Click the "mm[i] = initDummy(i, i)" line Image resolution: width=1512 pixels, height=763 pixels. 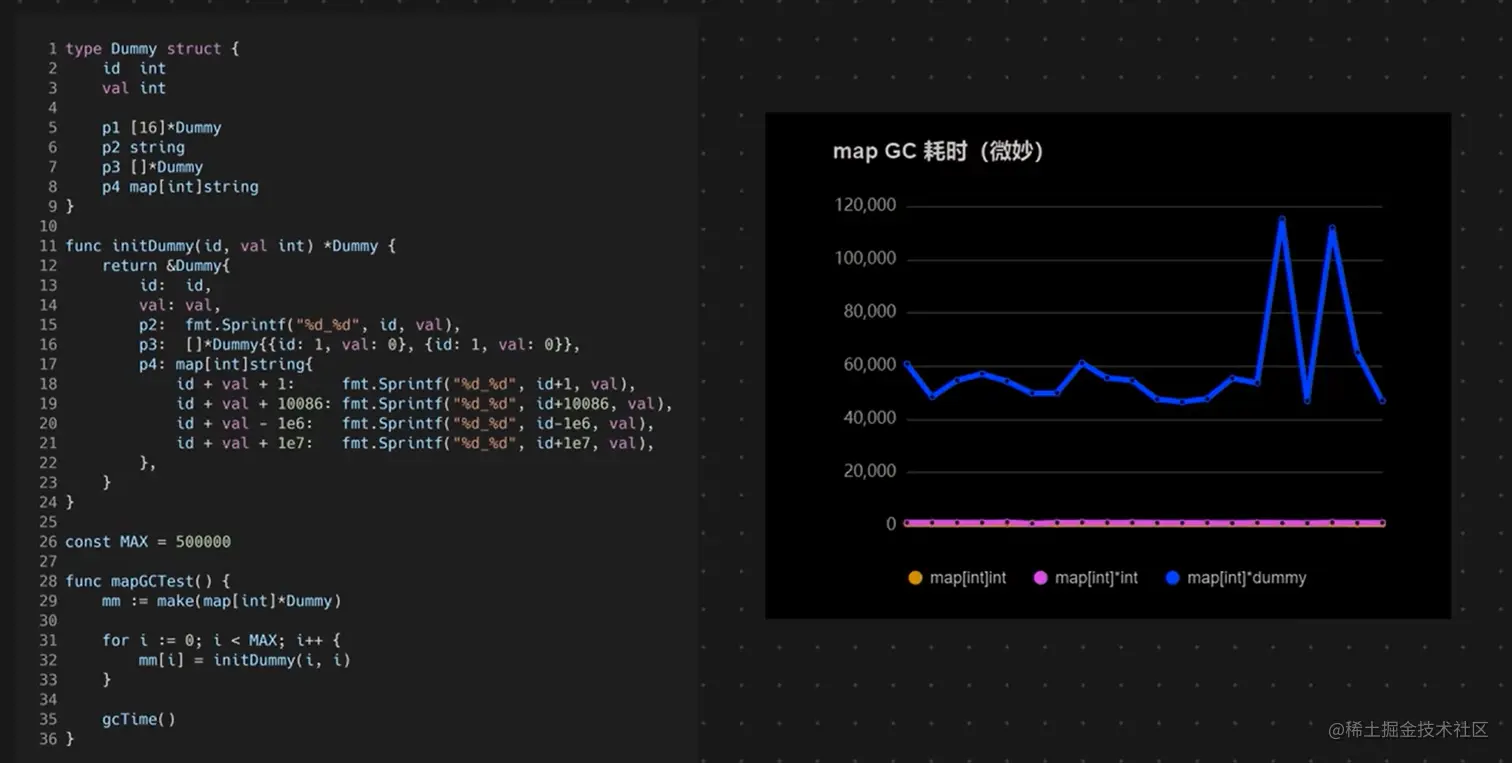click(x=245, y=659)
